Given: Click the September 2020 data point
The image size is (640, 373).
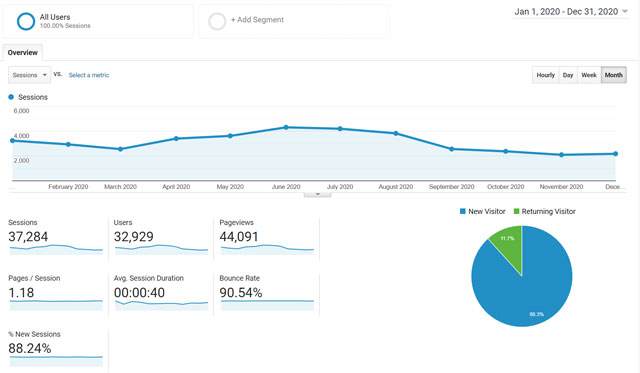Looking at the screenshot, I should [451, 149].
